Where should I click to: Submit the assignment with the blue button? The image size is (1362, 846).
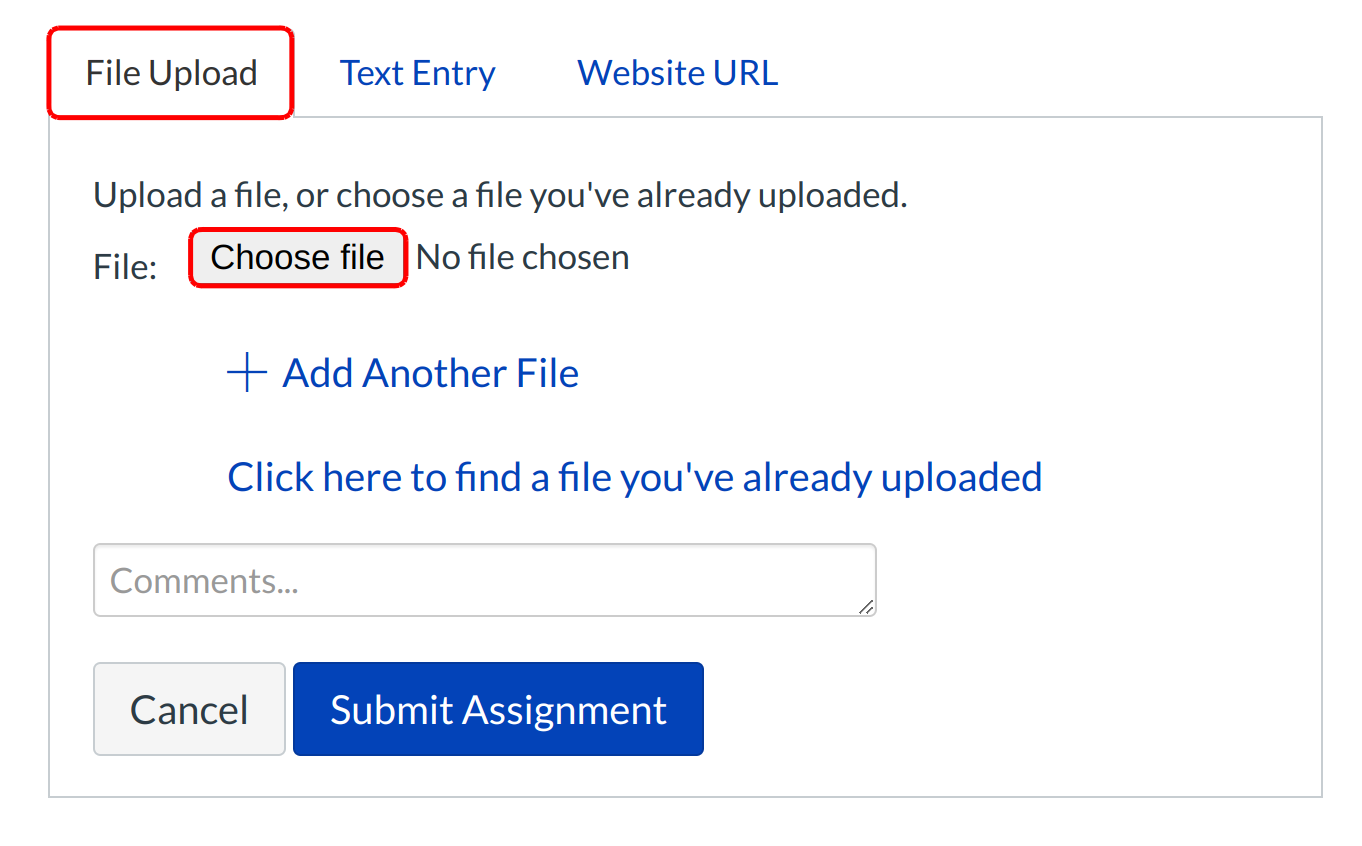(x=498, y=709)
